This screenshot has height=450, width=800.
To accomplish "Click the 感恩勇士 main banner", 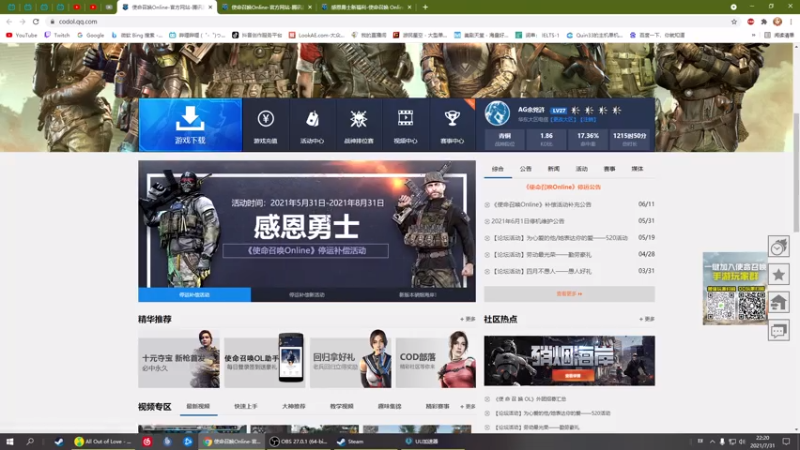I will click(307, 224).
